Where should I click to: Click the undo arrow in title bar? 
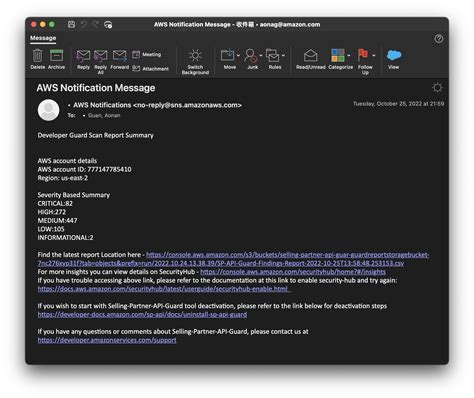coord(84,24)
